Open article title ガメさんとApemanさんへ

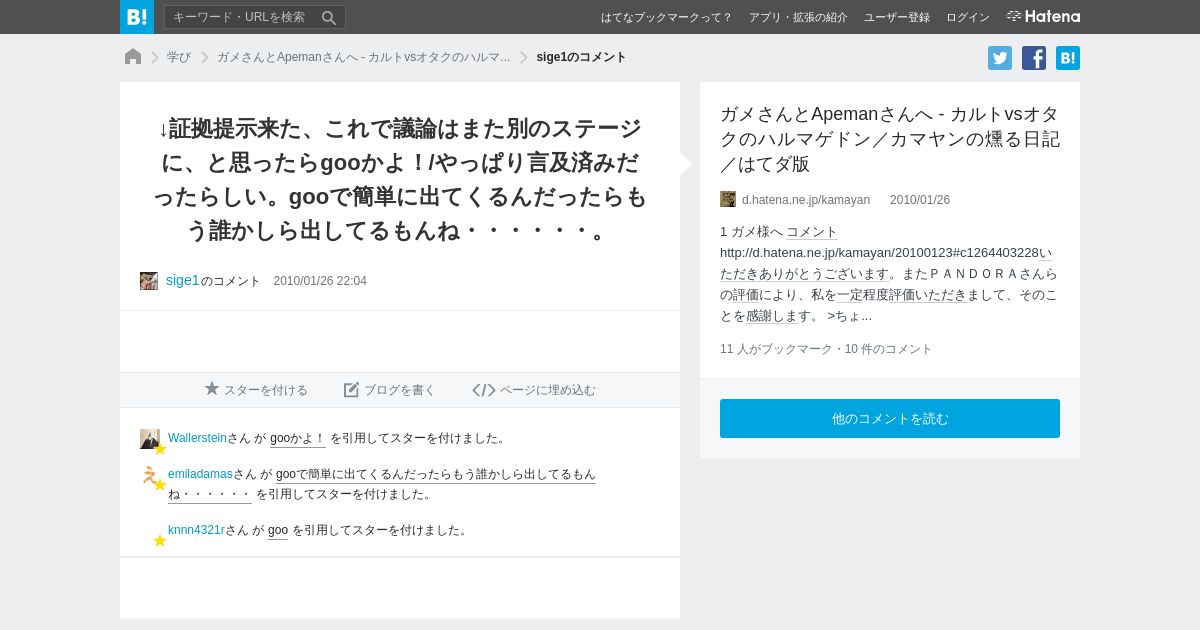(890, 139)
